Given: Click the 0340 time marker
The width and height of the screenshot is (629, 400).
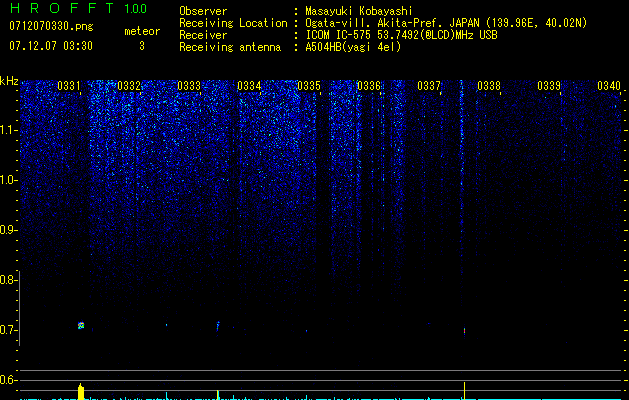Looking at the screenshot, I should tap(609, 86).
